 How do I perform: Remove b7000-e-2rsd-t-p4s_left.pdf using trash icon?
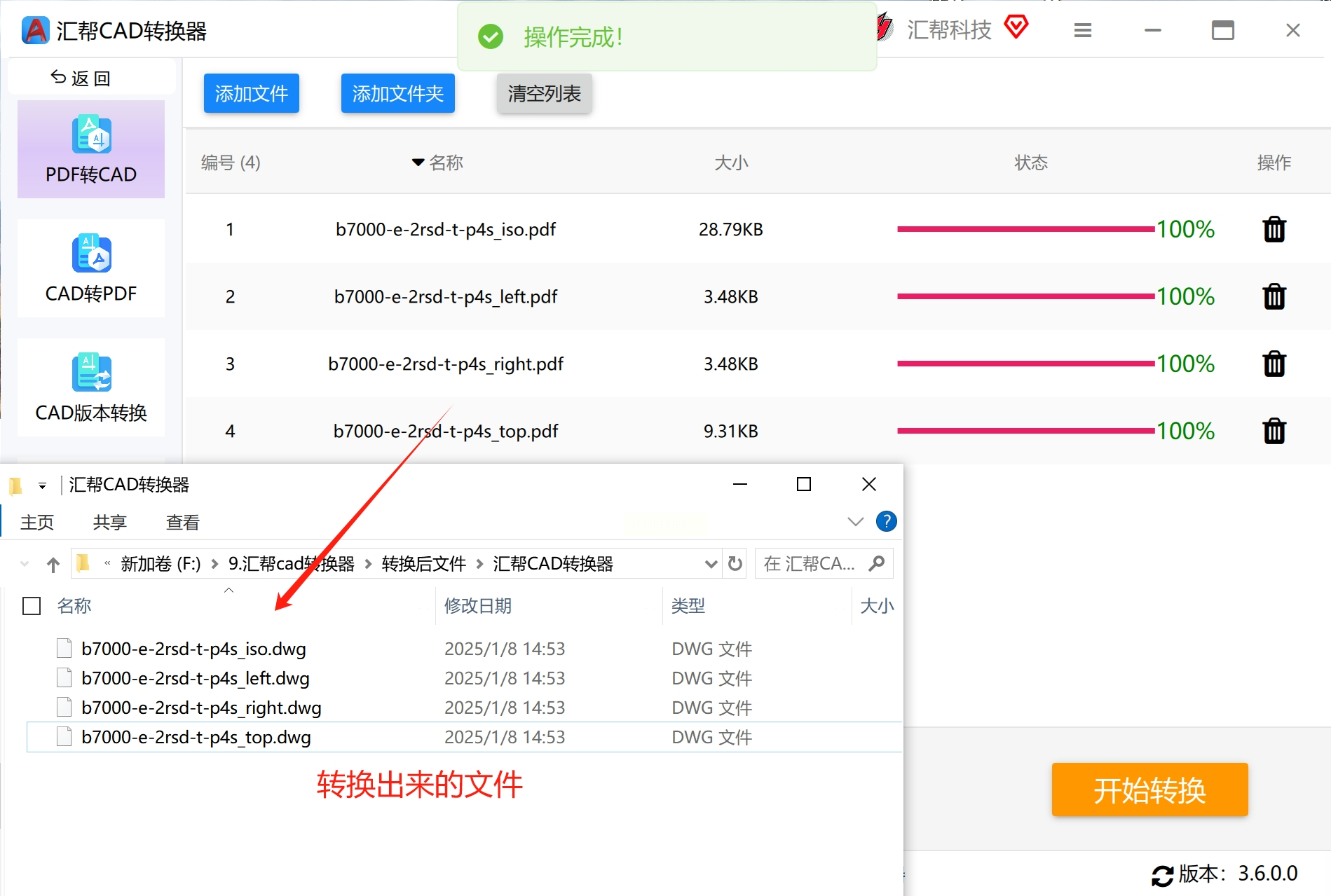pyautogui.click(x=1274, y=296)
